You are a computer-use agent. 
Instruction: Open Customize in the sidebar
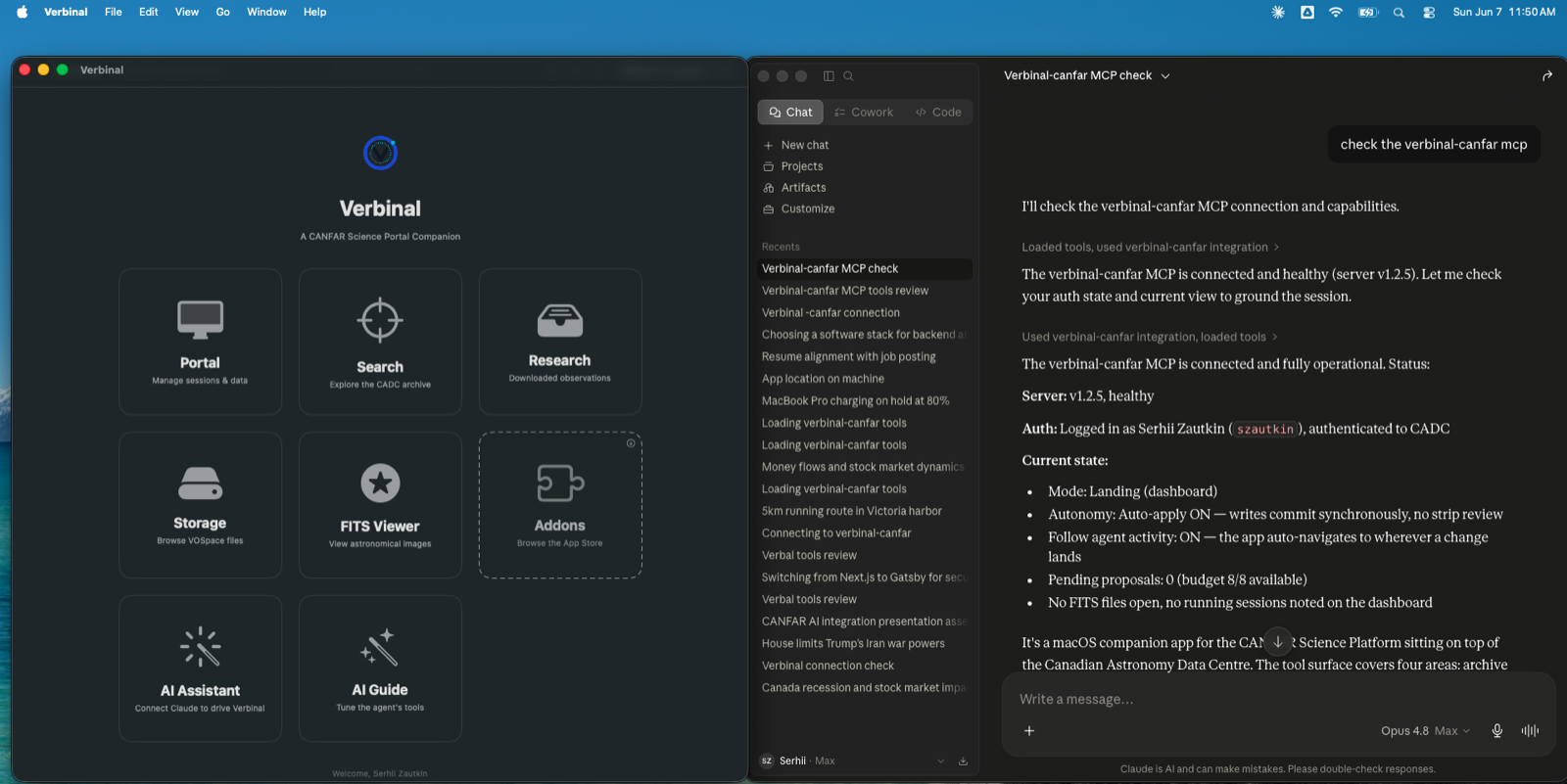tap(865, 209)
